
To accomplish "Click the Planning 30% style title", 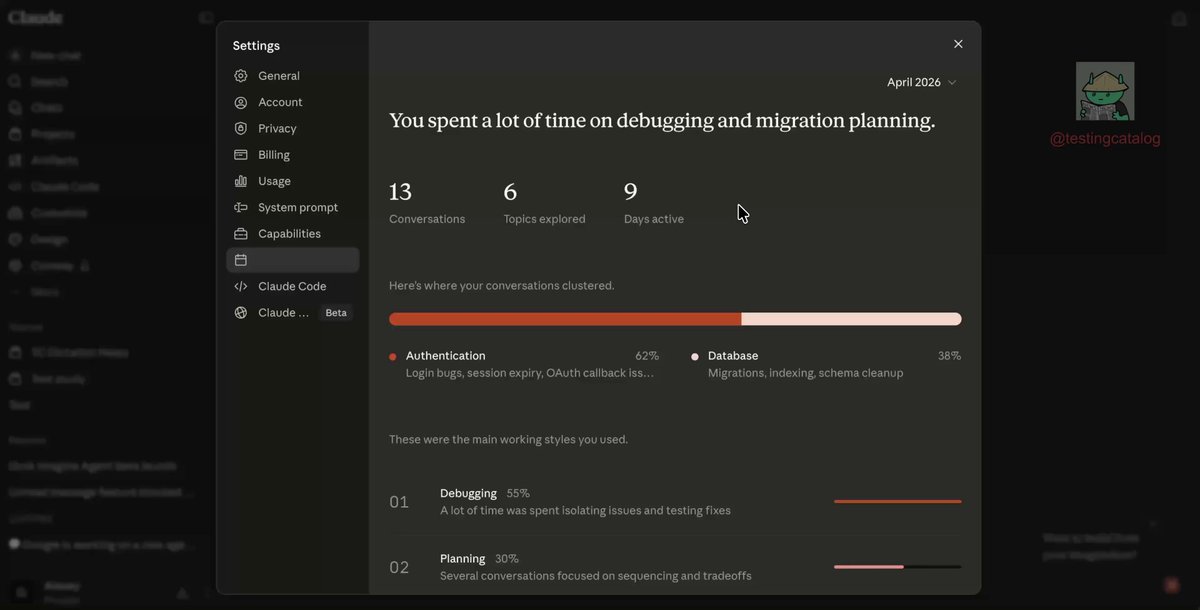I will point(479,559).
